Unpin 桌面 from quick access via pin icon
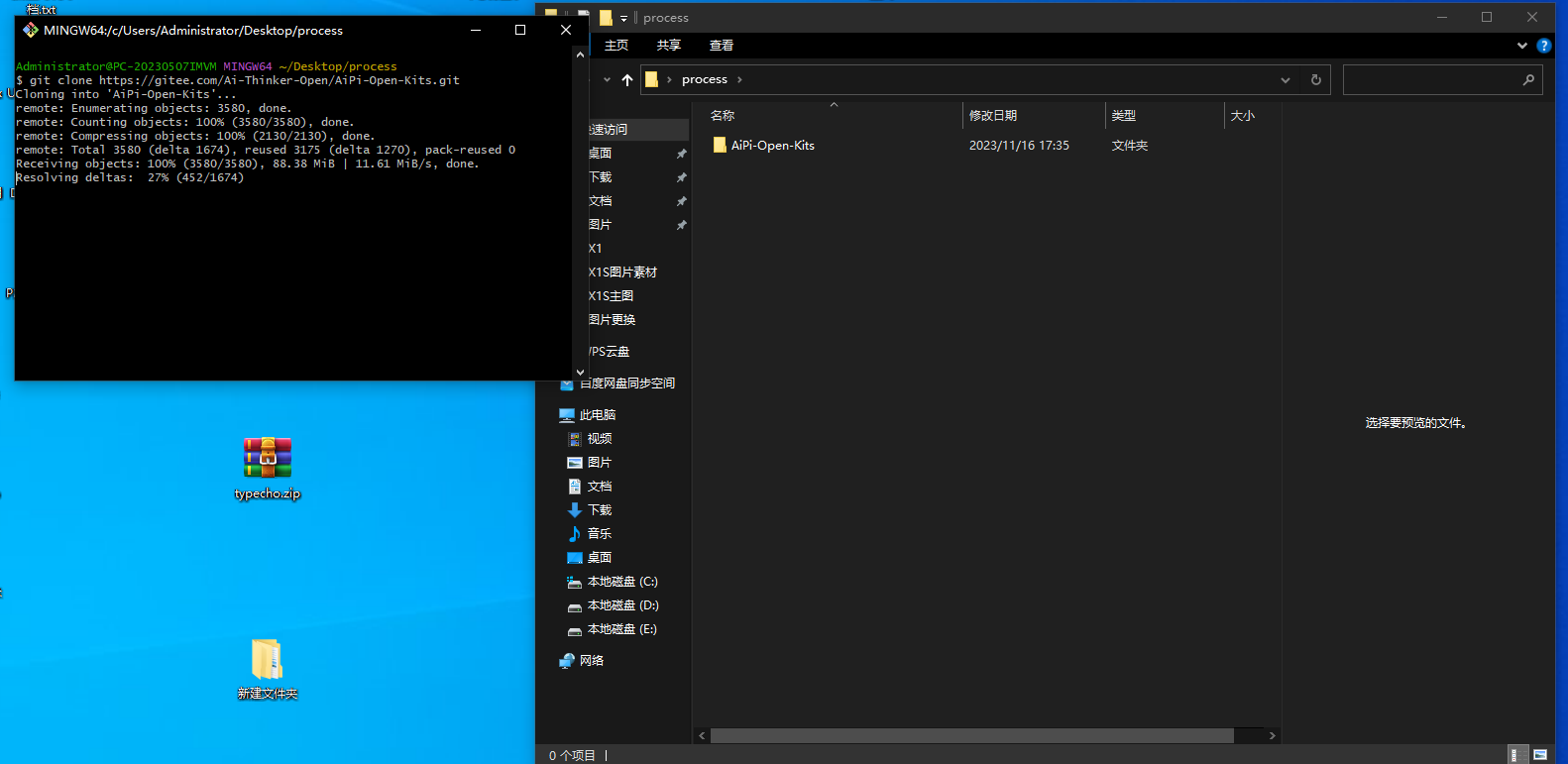 point(681,154)
